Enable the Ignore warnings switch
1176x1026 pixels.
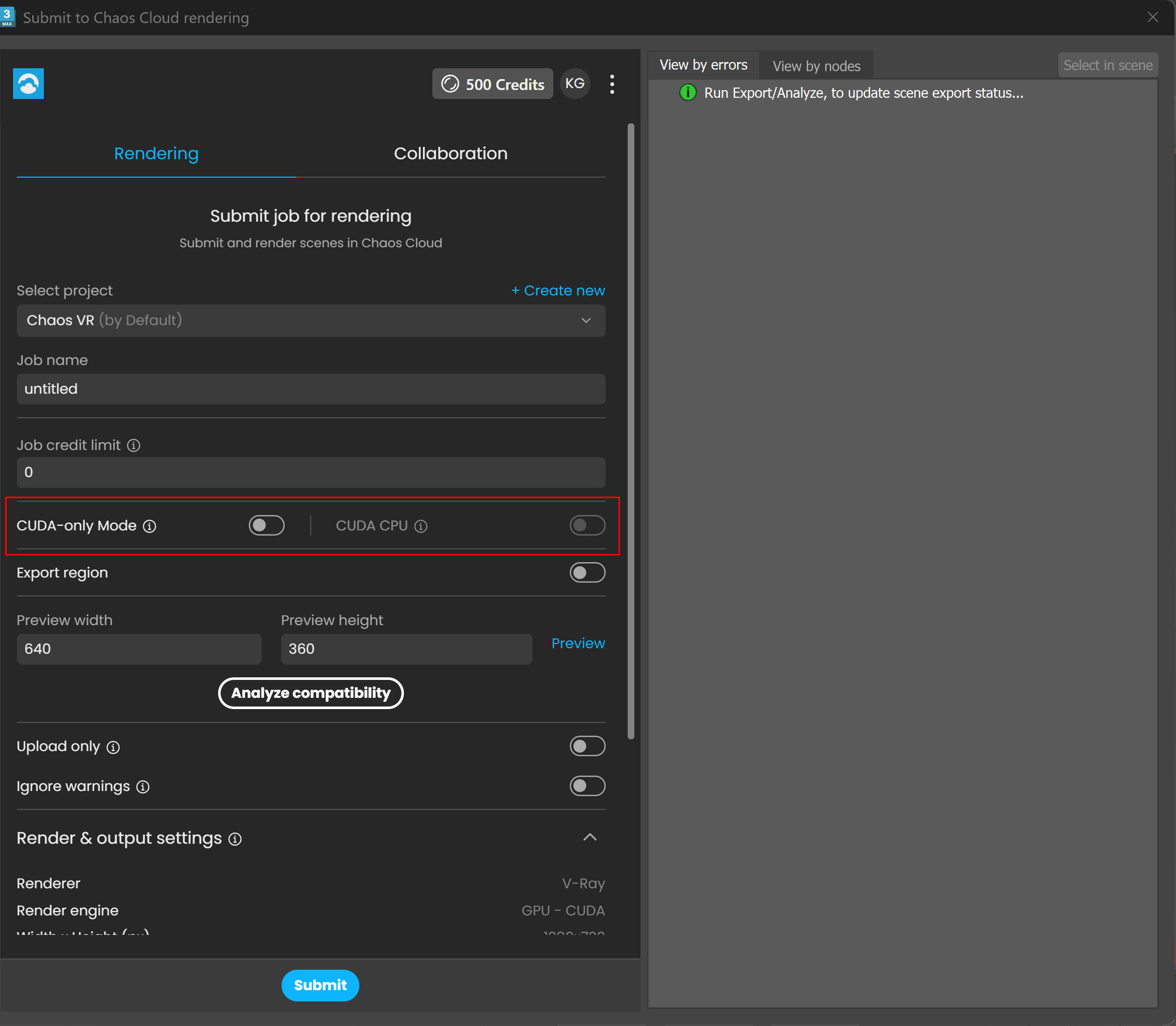pos(587,786)
